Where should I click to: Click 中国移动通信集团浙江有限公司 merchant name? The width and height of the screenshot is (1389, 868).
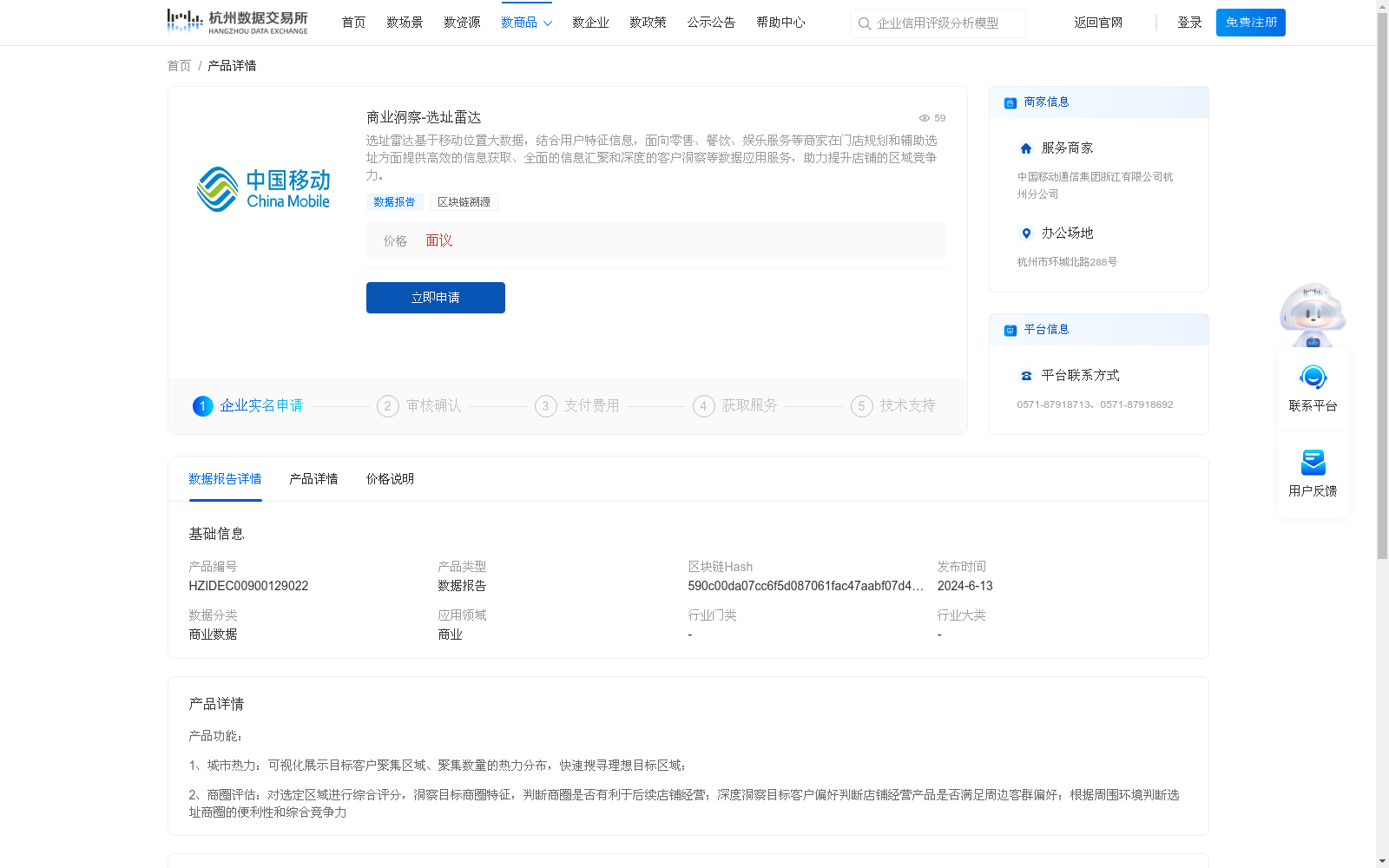click(x=1095, y=185)
